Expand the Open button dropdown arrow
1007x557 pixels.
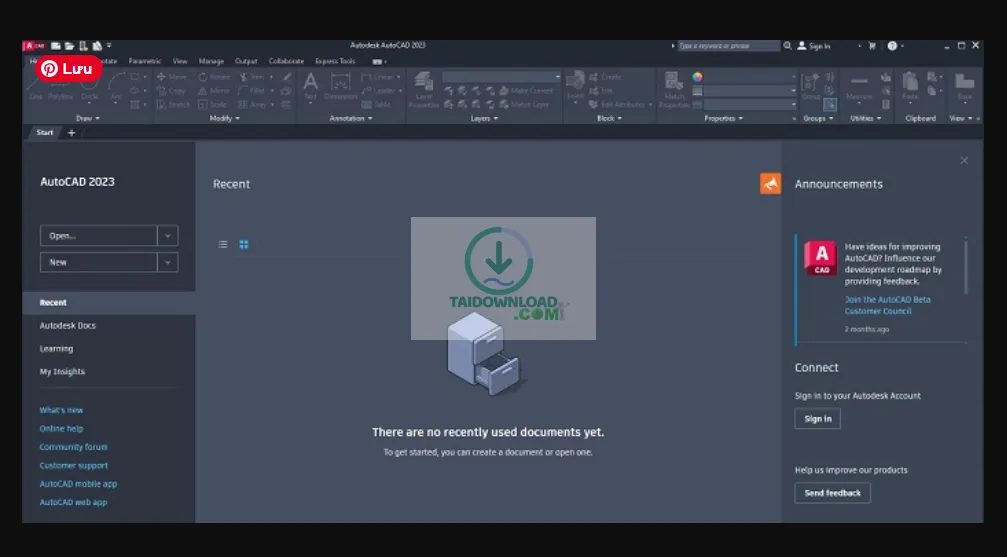168,236
